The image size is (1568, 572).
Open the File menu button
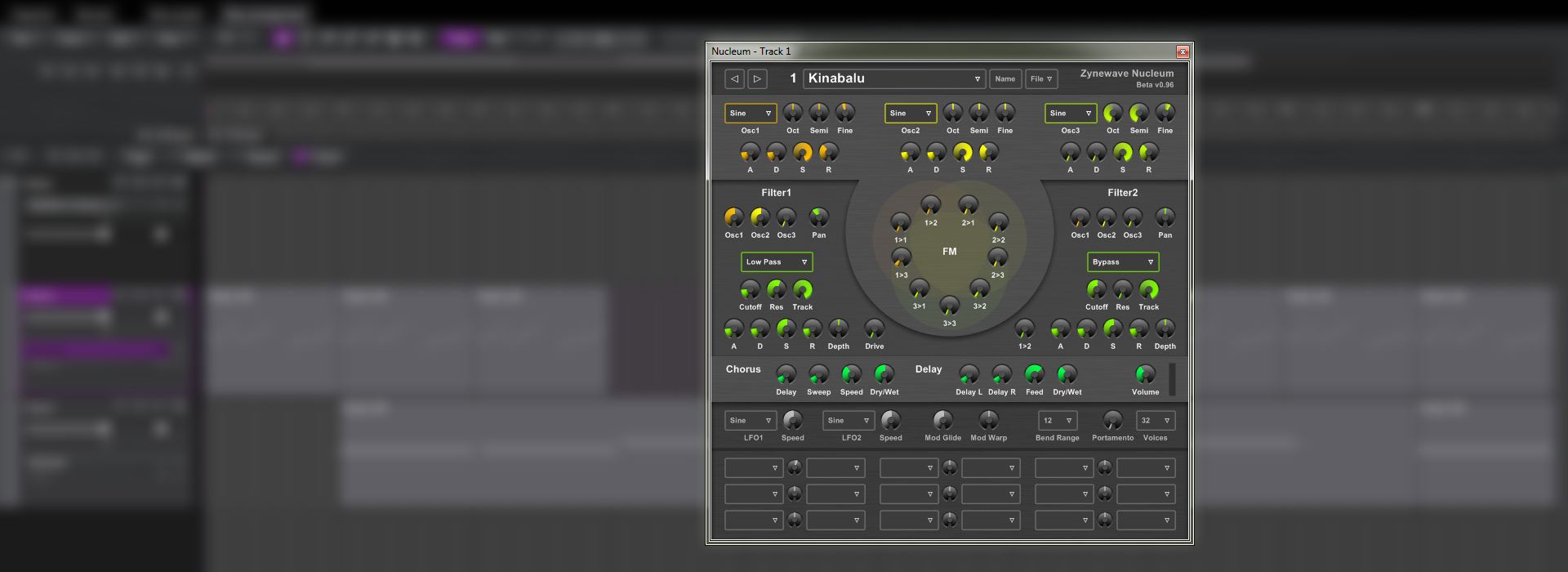pyautogui.click(x=1041, y=79)
